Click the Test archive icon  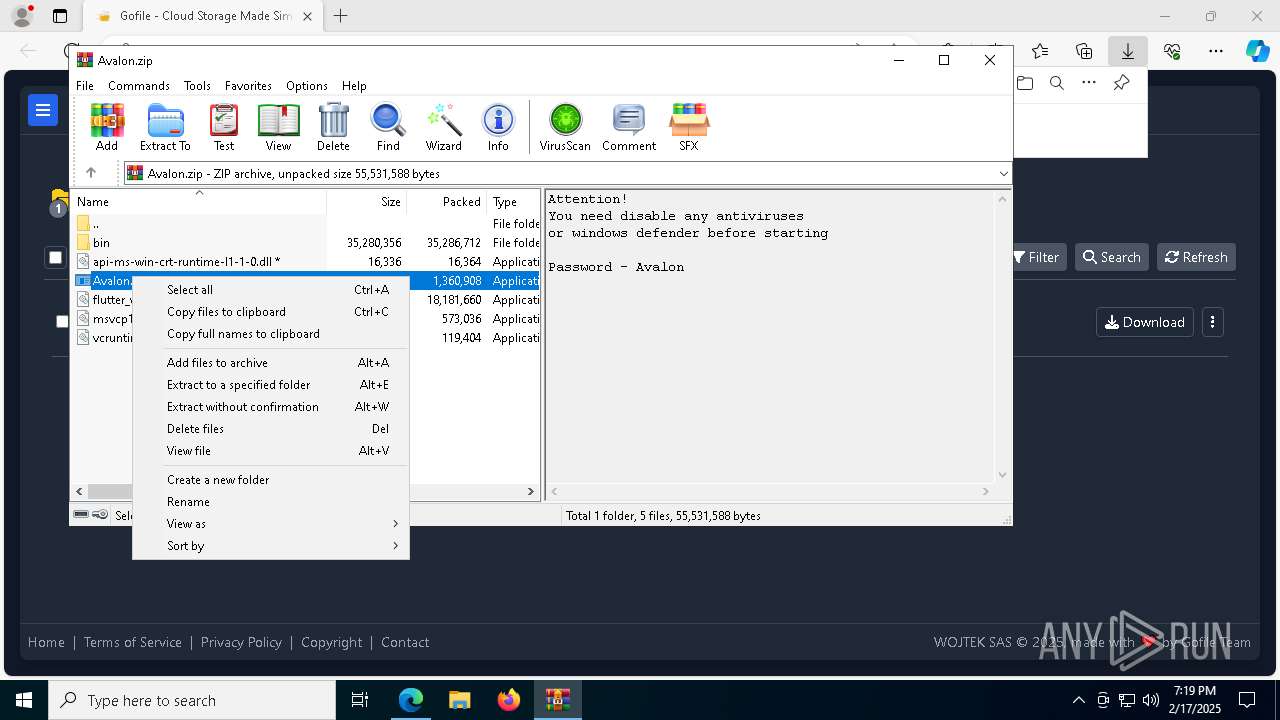[224, 127]
